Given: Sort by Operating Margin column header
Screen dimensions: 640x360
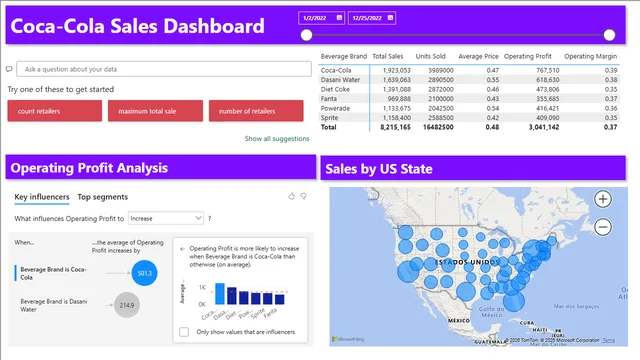Looking at the screenshot, I should pyautogui.click(x=591, y=56).
